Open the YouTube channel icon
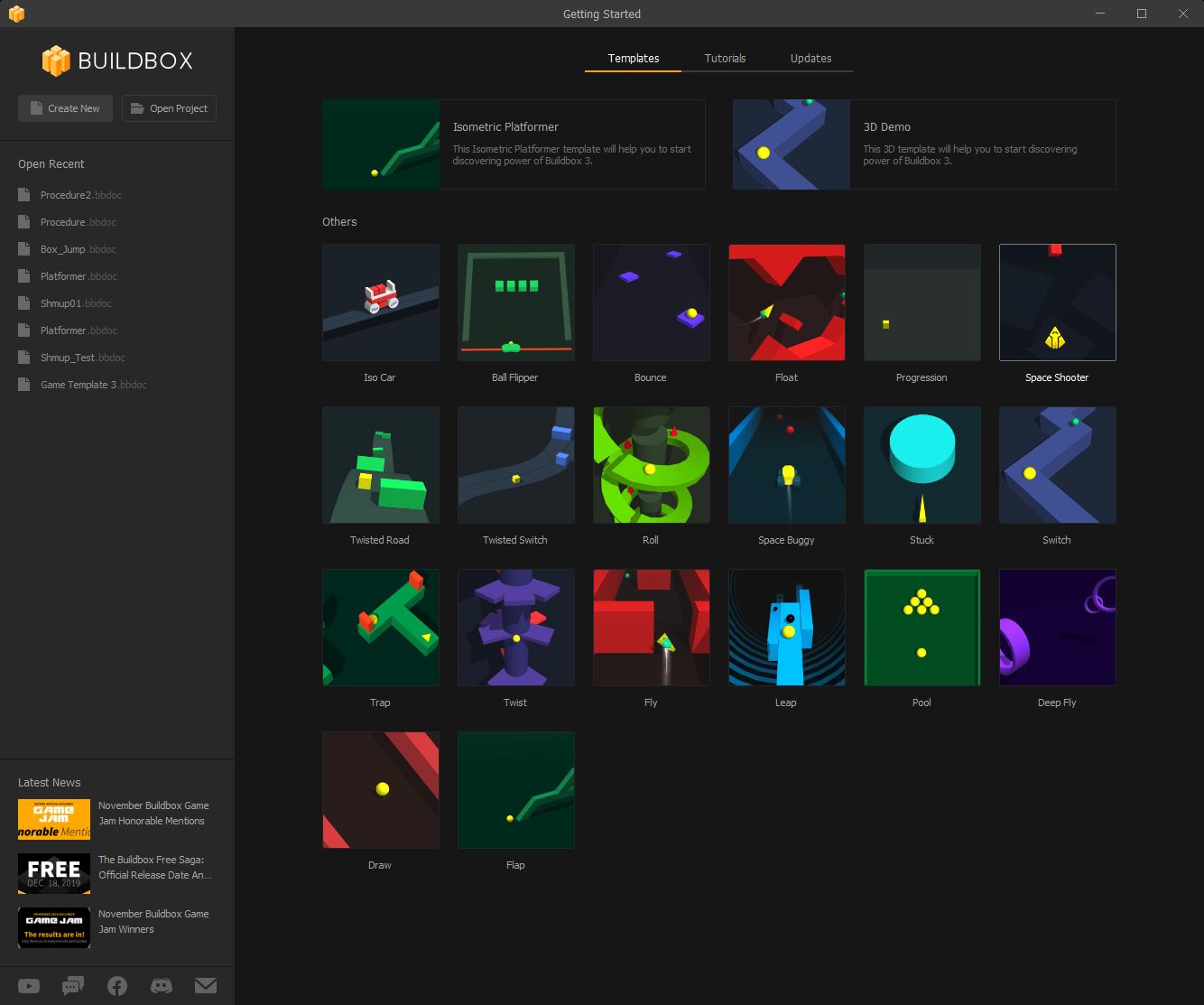1204x1005 pixels. click(28, 985)
